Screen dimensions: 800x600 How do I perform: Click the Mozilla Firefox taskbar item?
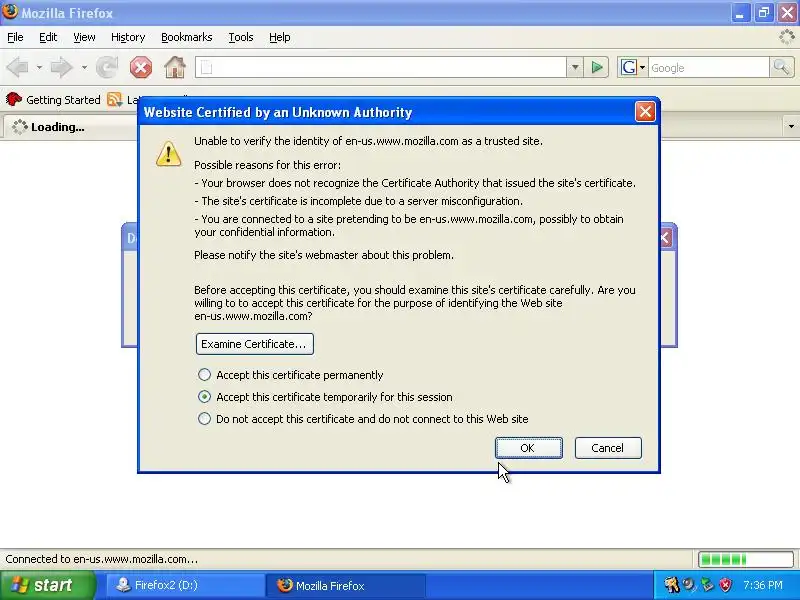click(345, 585)
